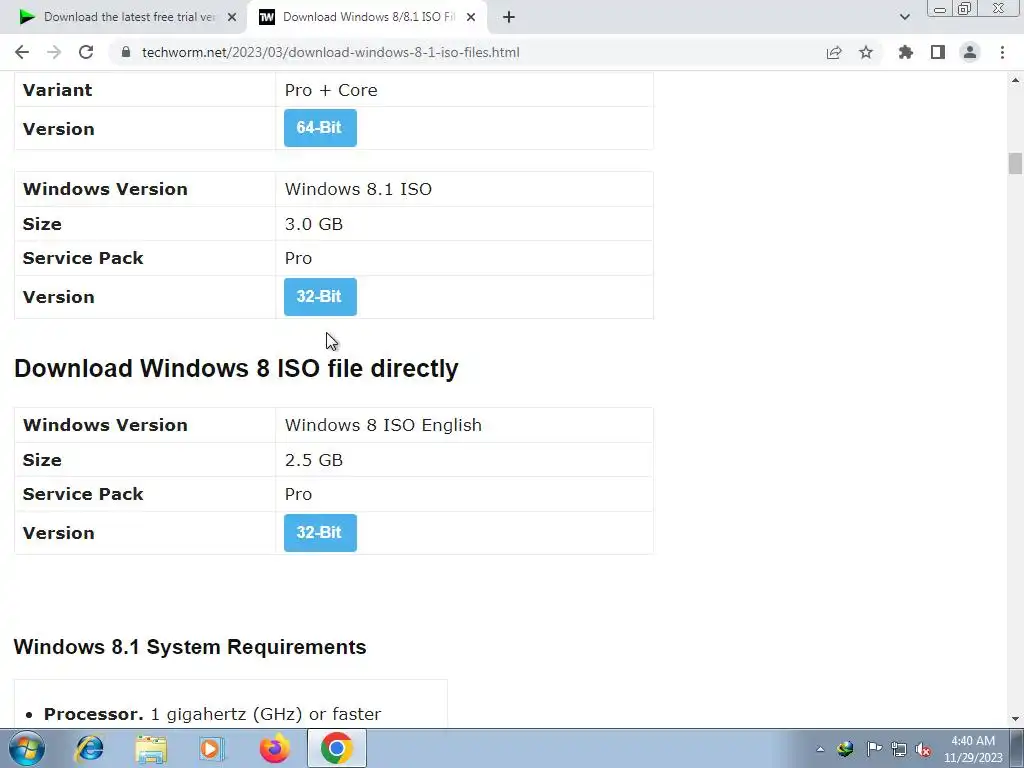Close the 'Download Windows 8/8.1 ISO' tab
Image resolution: width=1024 pixels, height=768 pixels.
point(471,17)
